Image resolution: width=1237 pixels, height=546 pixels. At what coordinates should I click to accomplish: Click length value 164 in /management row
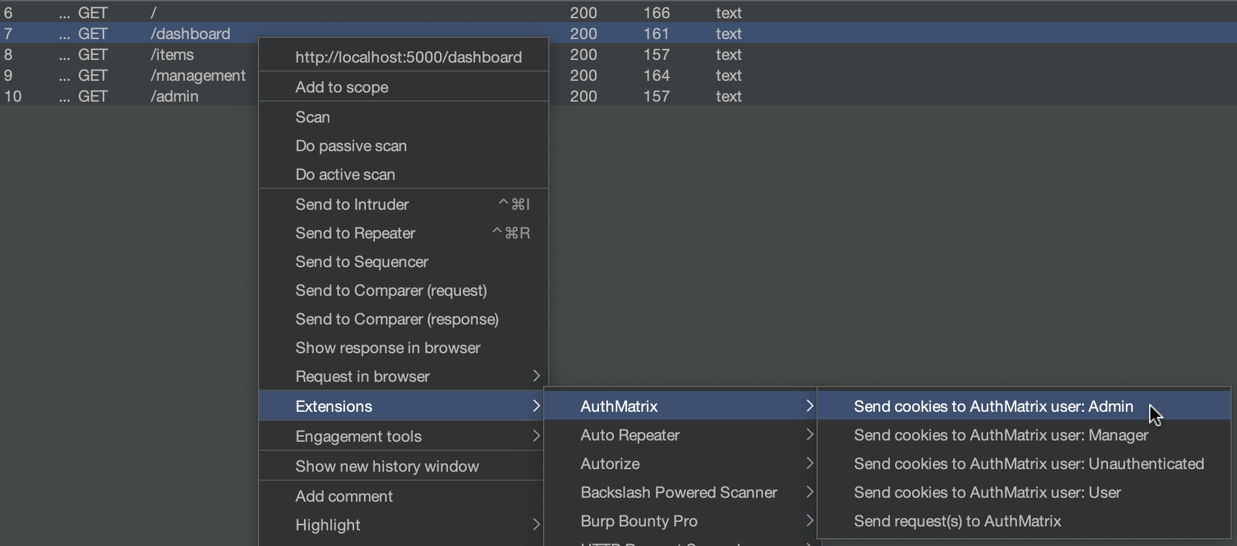pyautogui.click(x=656, y=76)
